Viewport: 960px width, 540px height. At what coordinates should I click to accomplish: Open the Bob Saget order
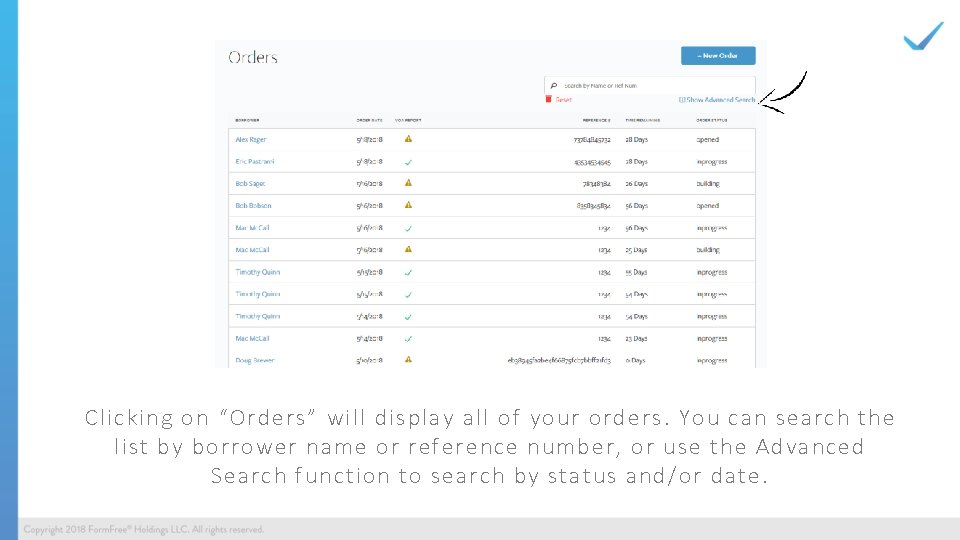click(250, 184)
